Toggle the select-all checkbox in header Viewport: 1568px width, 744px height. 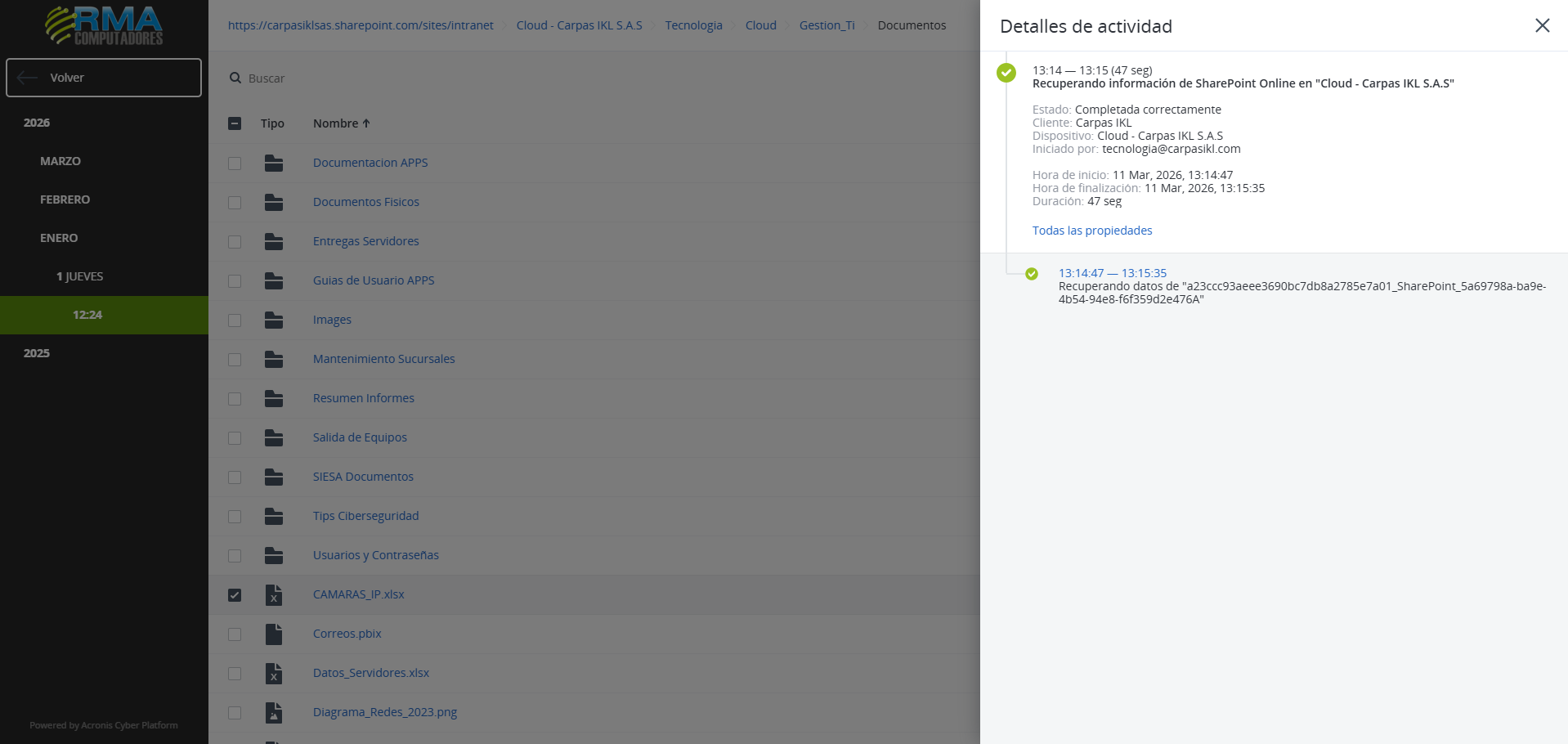click(235, 123)
